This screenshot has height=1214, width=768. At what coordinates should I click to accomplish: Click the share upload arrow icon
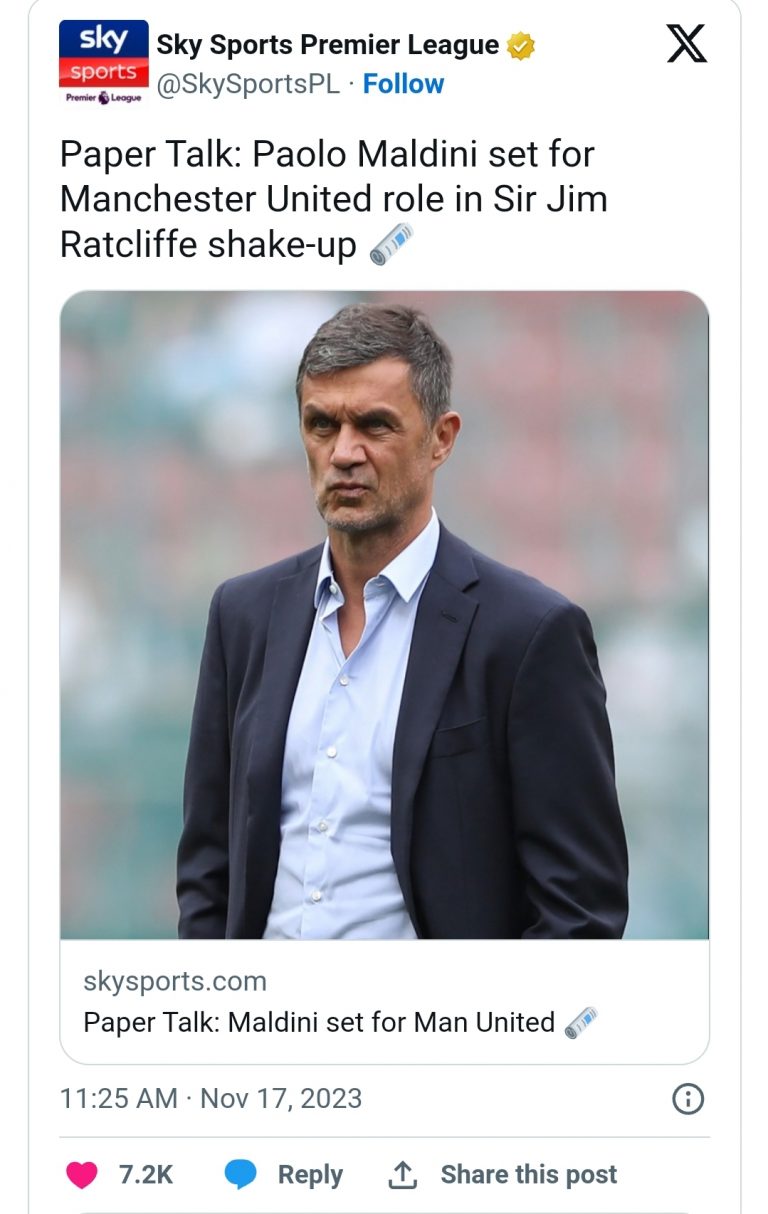click(402, 1174)
